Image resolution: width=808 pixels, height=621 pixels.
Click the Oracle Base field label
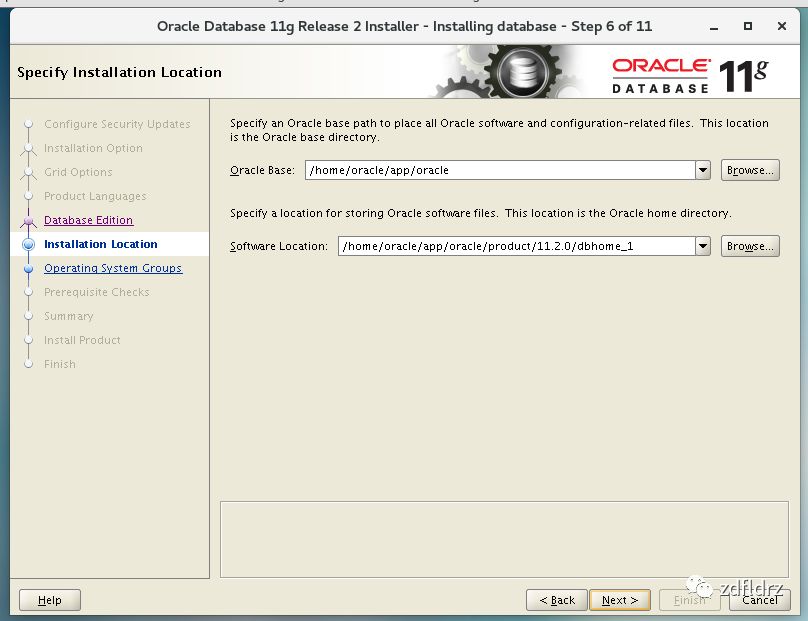(x=262, y=170)
